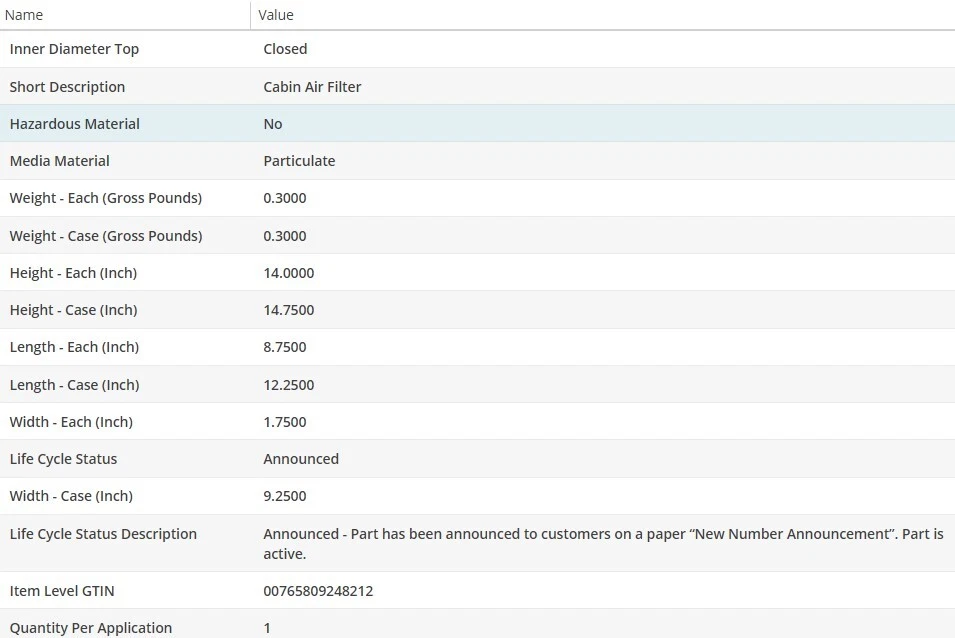Click 0.3000 in Weight - Case row
Viewport: 955px width, 638px height.
pyautogui.click(x=284, y=236)
